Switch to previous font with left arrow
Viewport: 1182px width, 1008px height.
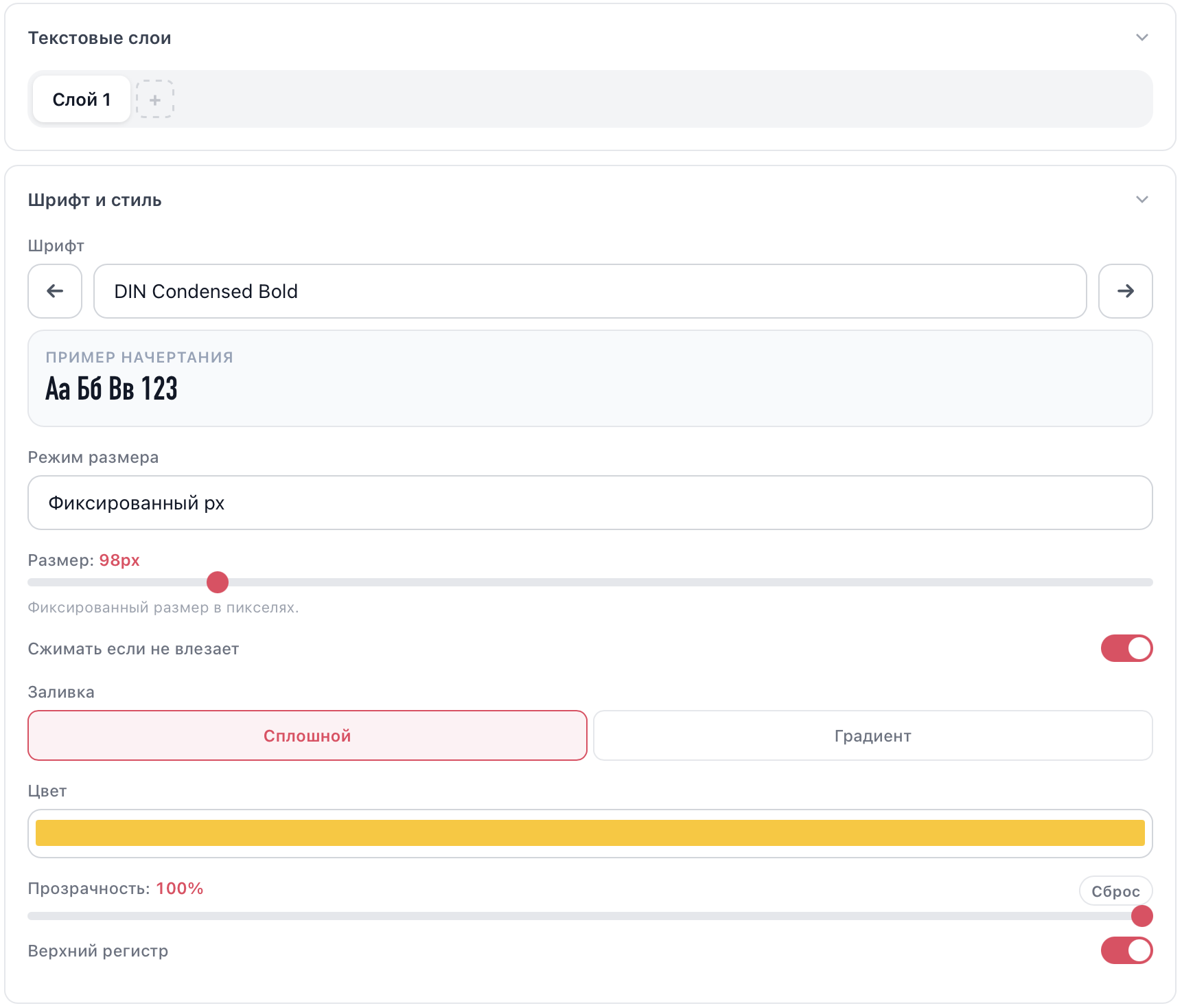click(55, 291)
